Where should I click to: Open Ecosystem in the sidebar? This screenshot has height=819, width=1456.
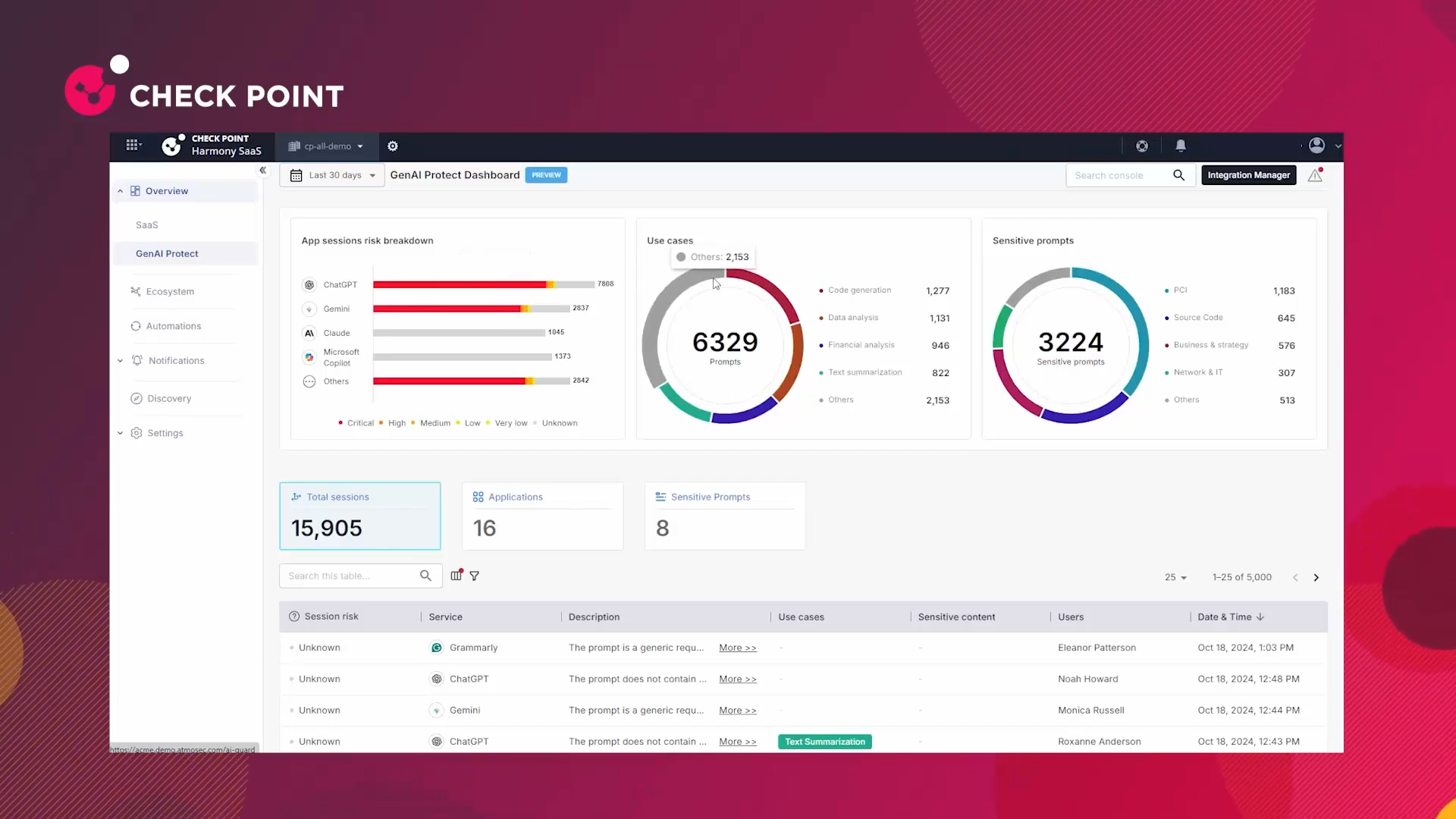pos(170,292)
